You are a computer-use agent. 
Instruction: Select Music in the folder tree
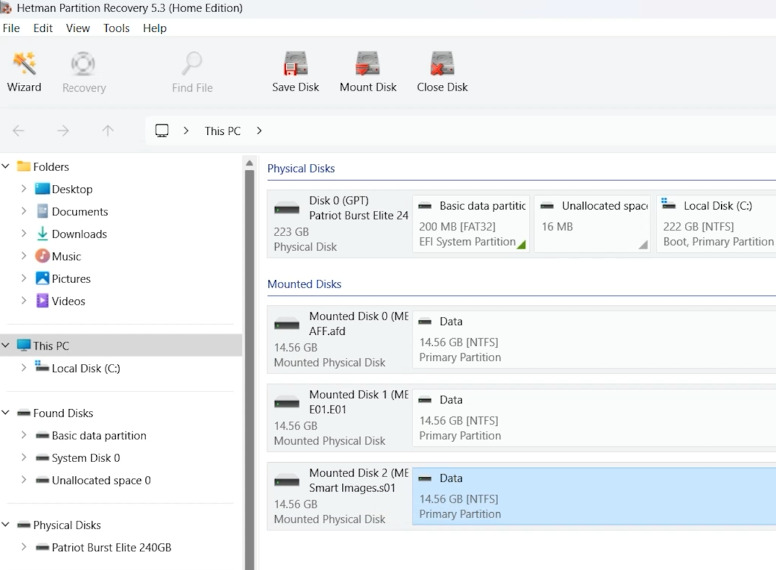(66, 256)
